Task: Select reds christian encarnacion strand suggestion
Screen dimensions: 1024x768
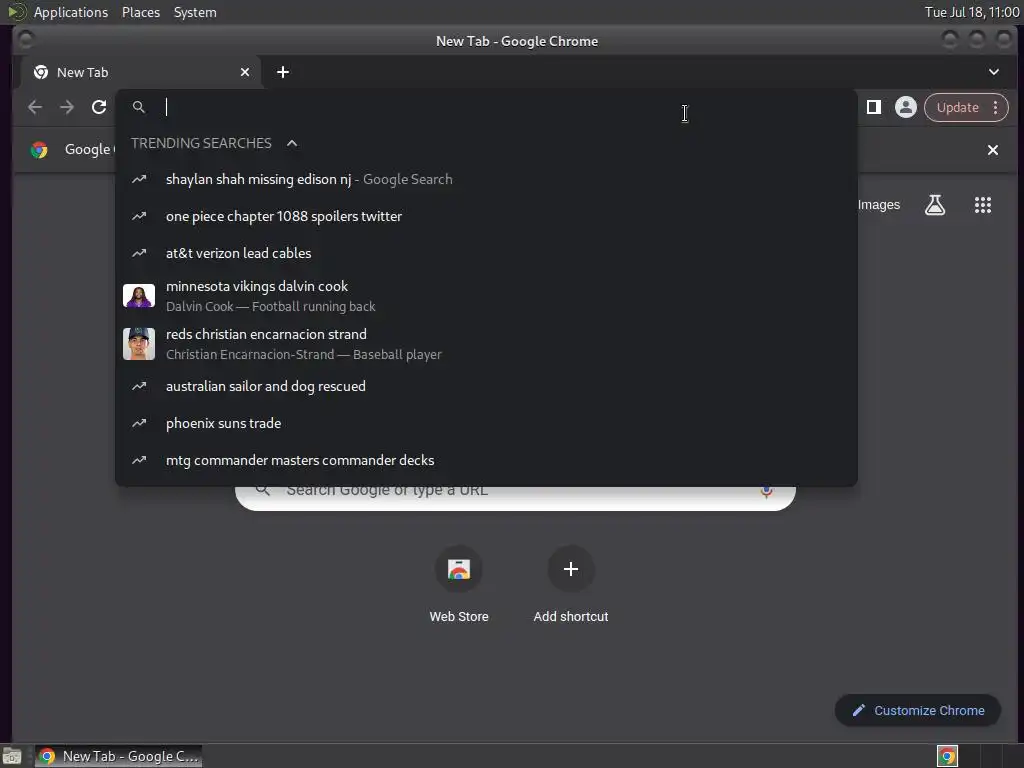Action: click(486, 344)
